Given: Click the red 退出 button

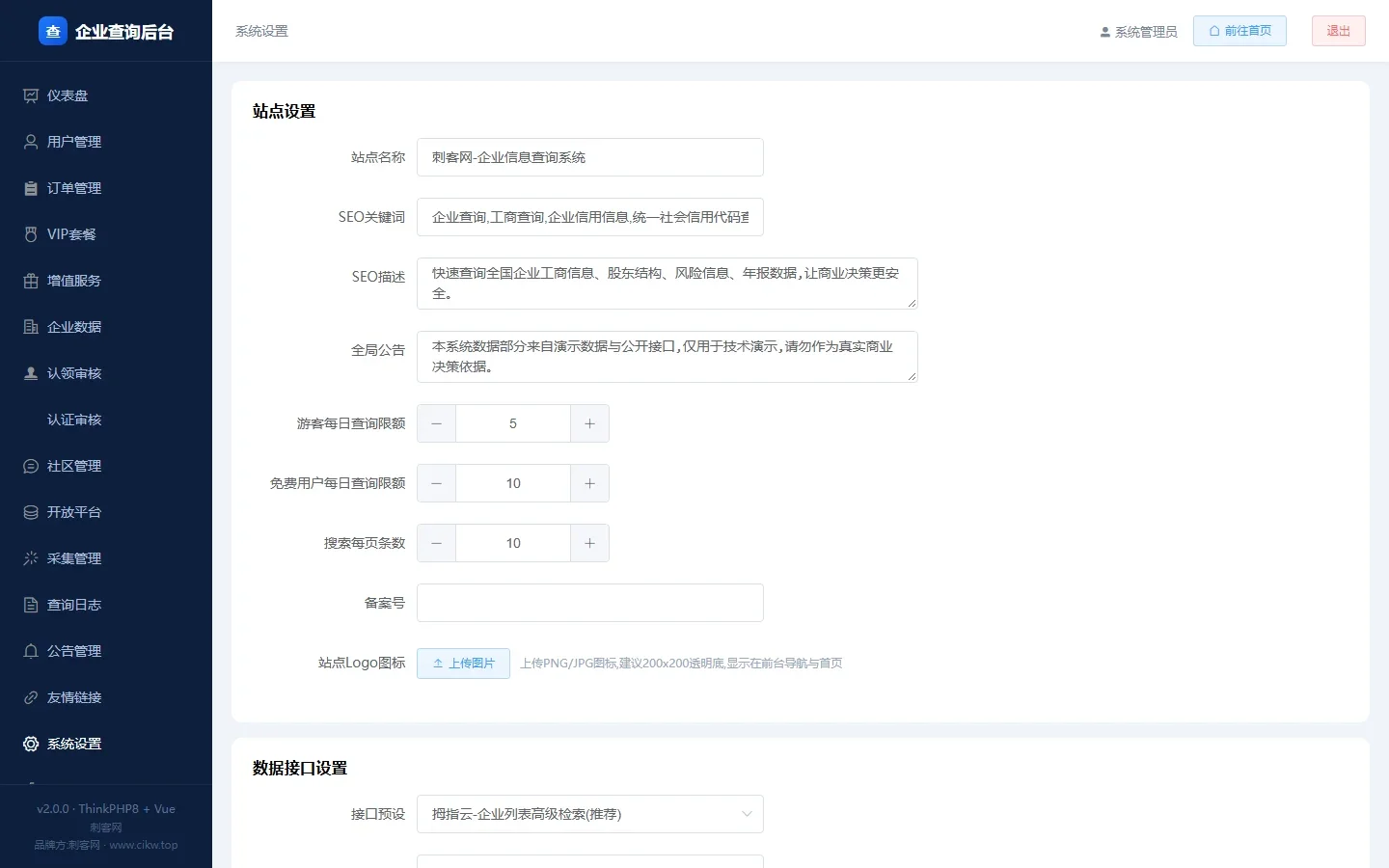Looking at the screenshot, I should point(1339,31).
